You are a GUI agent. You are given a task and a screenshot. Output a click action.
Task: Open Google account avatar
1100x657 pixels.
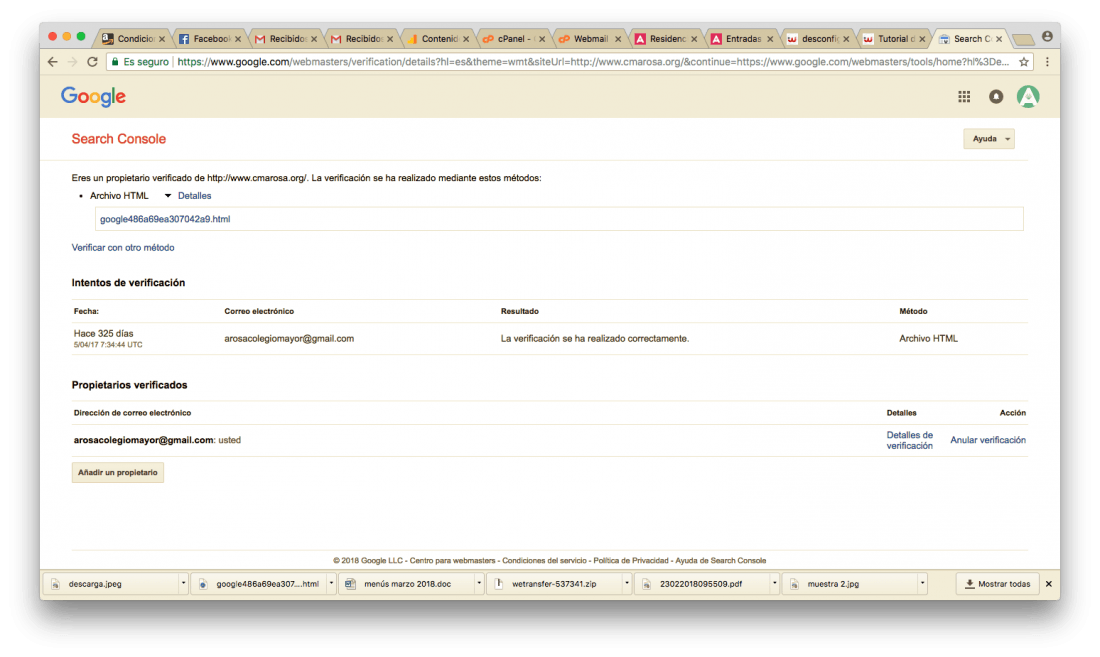1028,97
